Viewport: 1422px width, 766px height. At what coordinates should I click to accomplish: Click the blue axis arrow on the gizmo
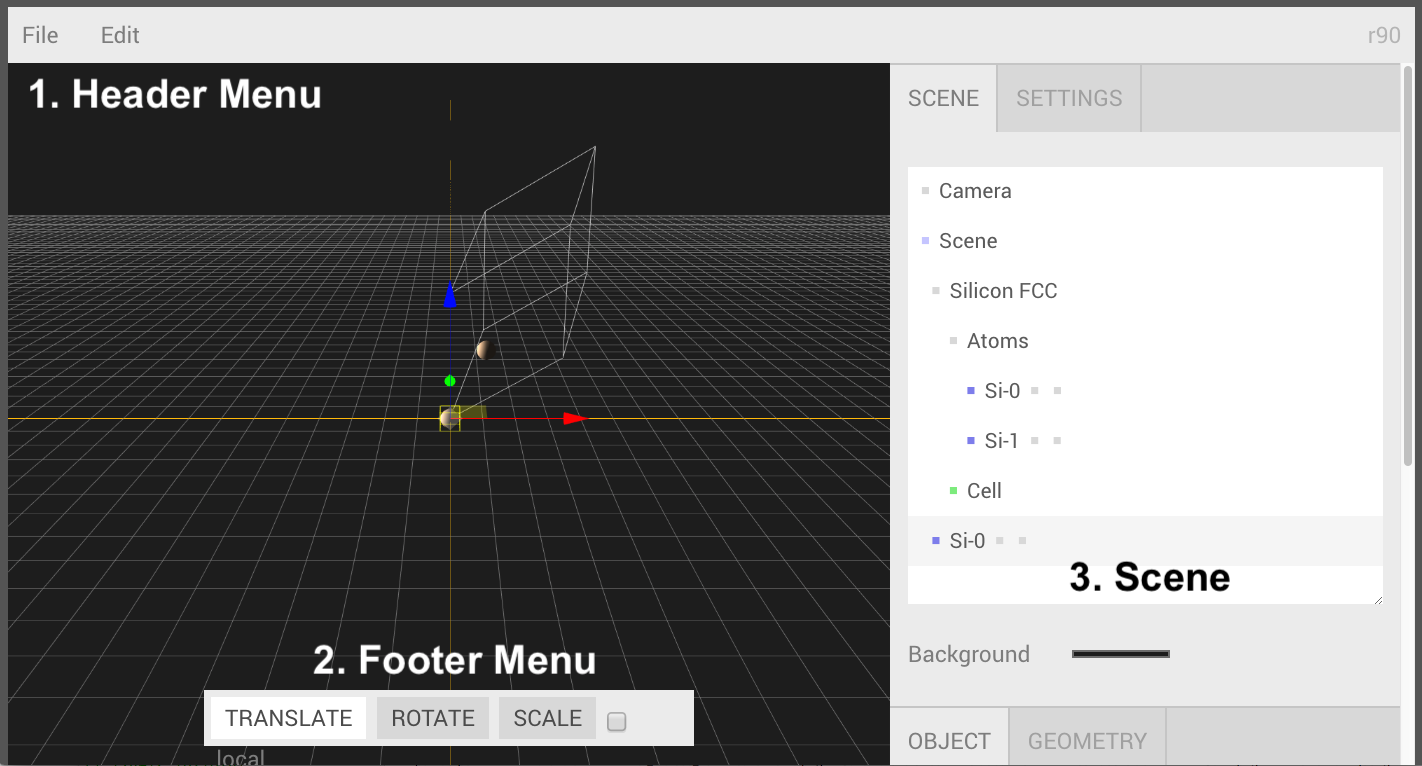[x=450, y=295]
